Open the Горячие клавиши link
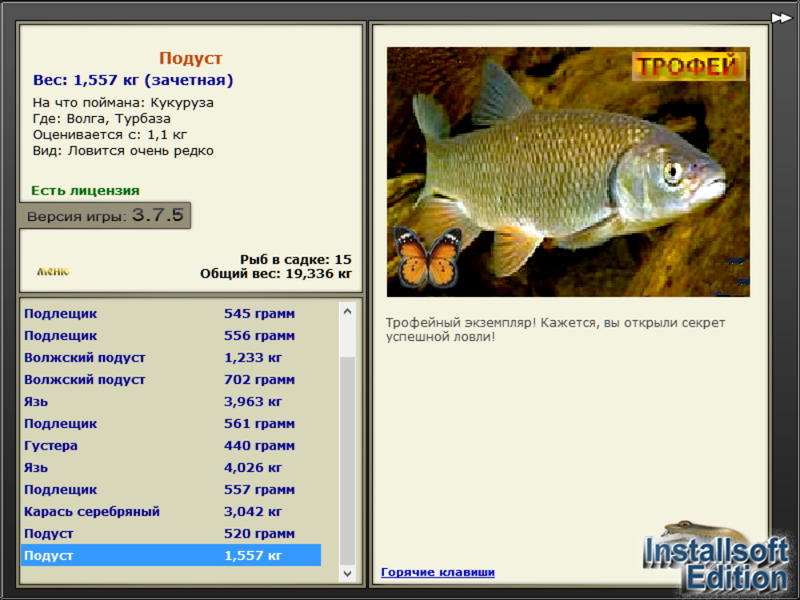Image resolution: width=800 pixels, height=600 pixels. coord(438,572)
